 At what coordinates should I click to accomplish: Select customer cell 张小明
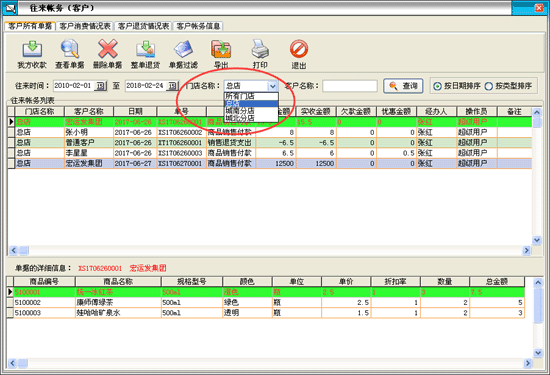[89, 132]
